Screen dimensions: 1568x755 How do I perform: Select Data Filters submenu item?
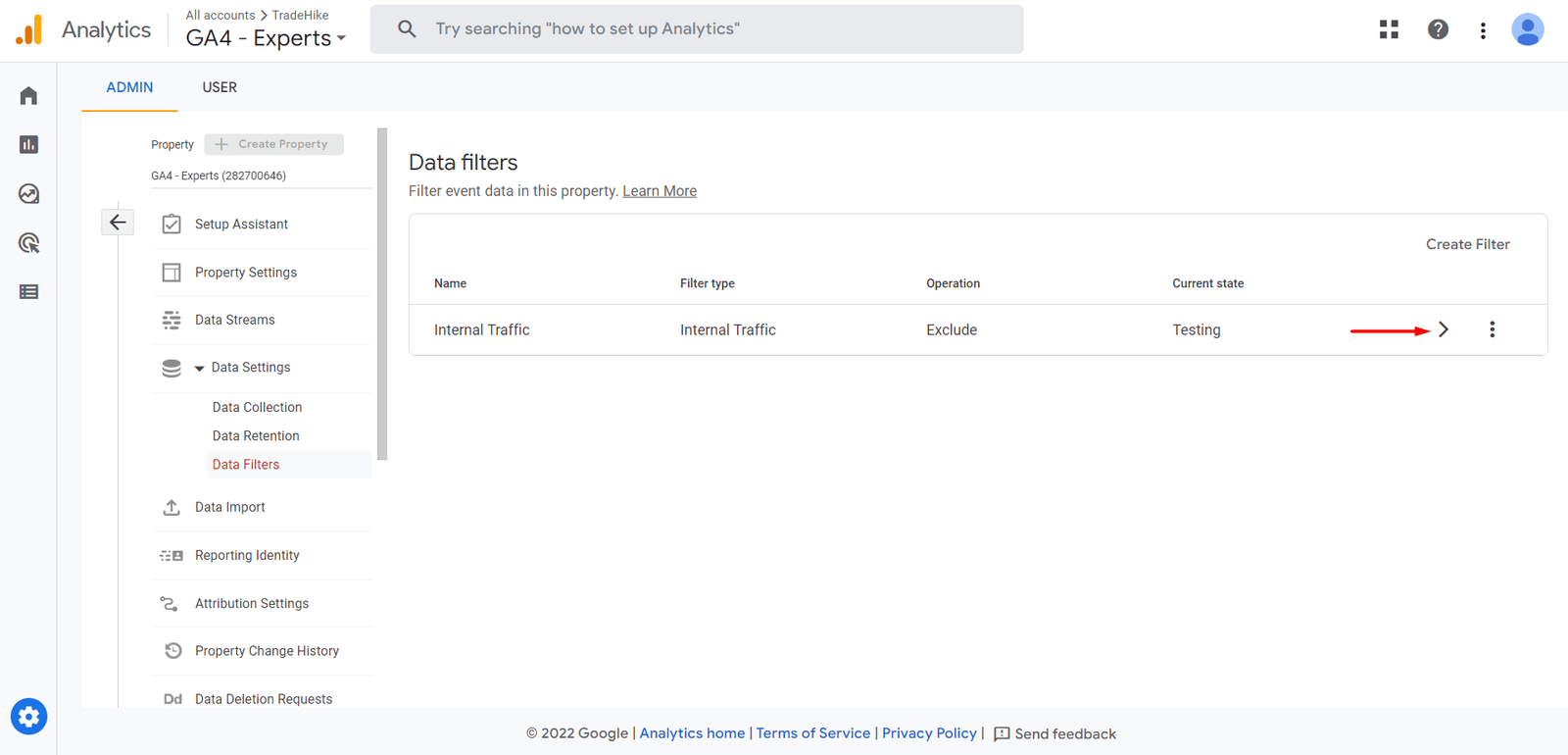(x=246, y=465)
